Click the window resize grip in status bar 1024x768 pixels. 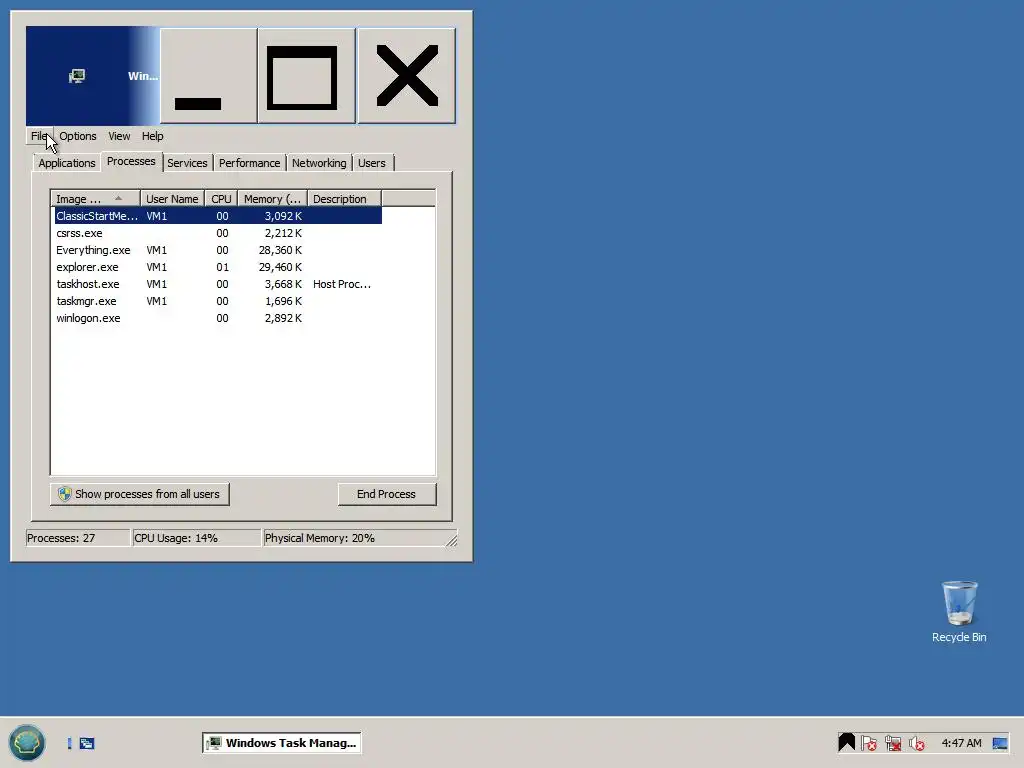coord(451,539)
